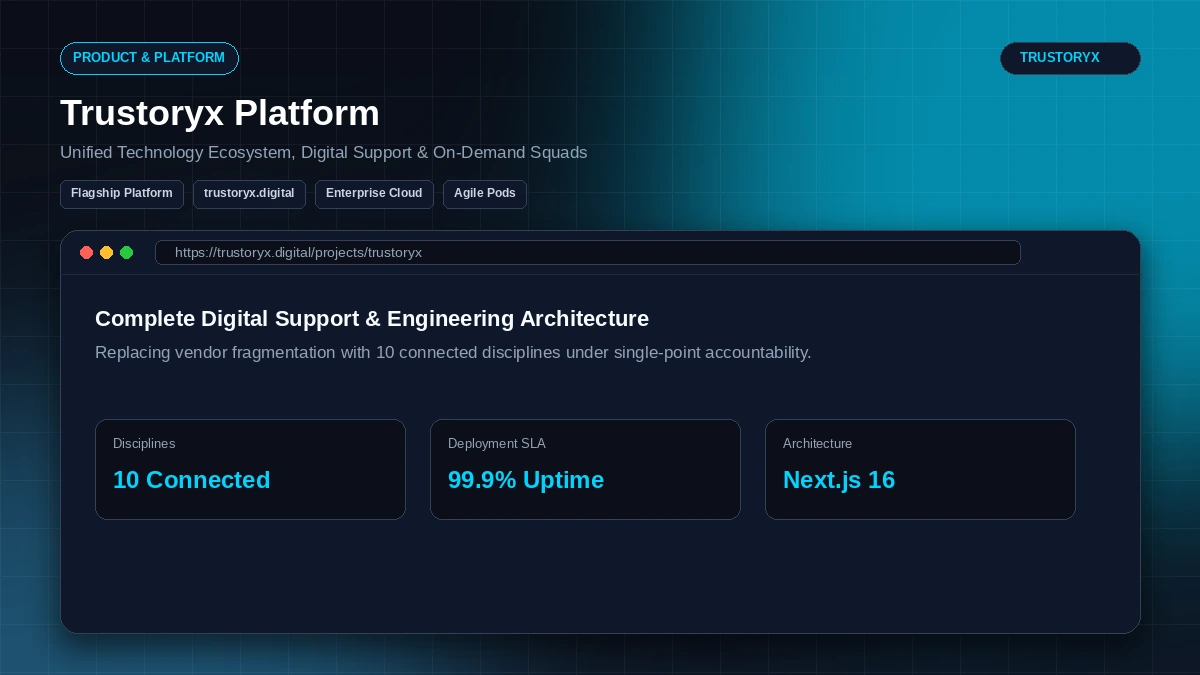Click the TRUSTORYX pill button
The width and height of the screenshot is (1200, 675).
[1070, 58]
